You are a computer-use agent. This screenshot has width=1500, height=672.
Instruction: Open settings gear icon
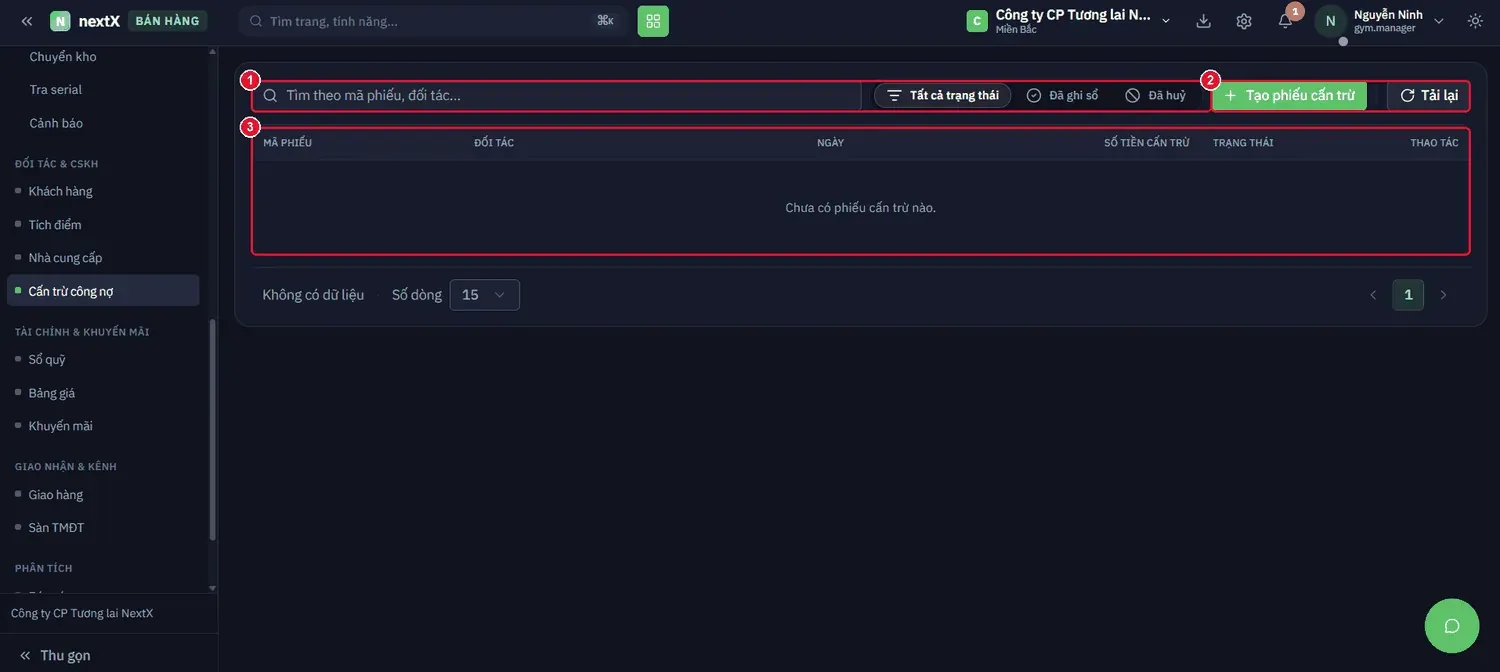(1244, 21)
